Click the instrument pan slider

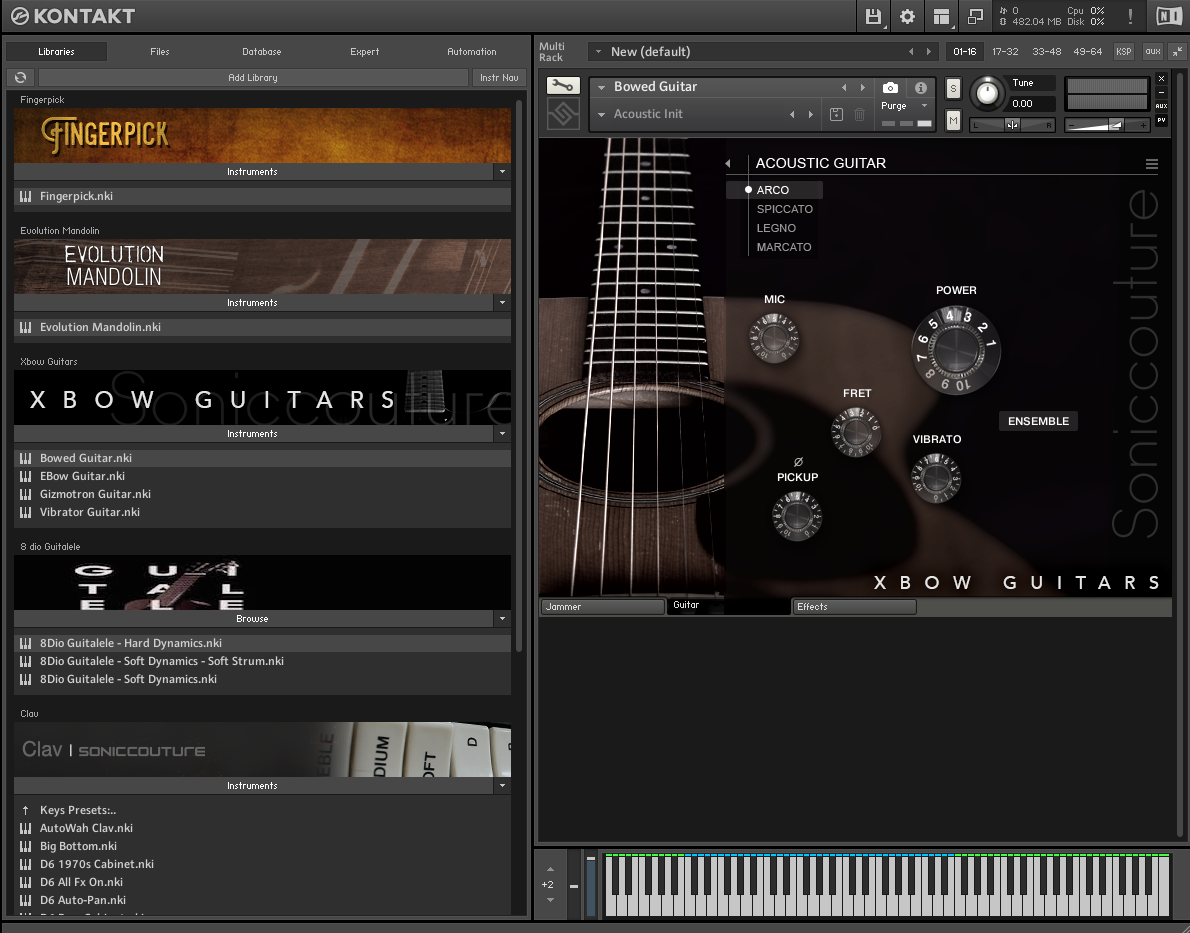(1012, 125)
